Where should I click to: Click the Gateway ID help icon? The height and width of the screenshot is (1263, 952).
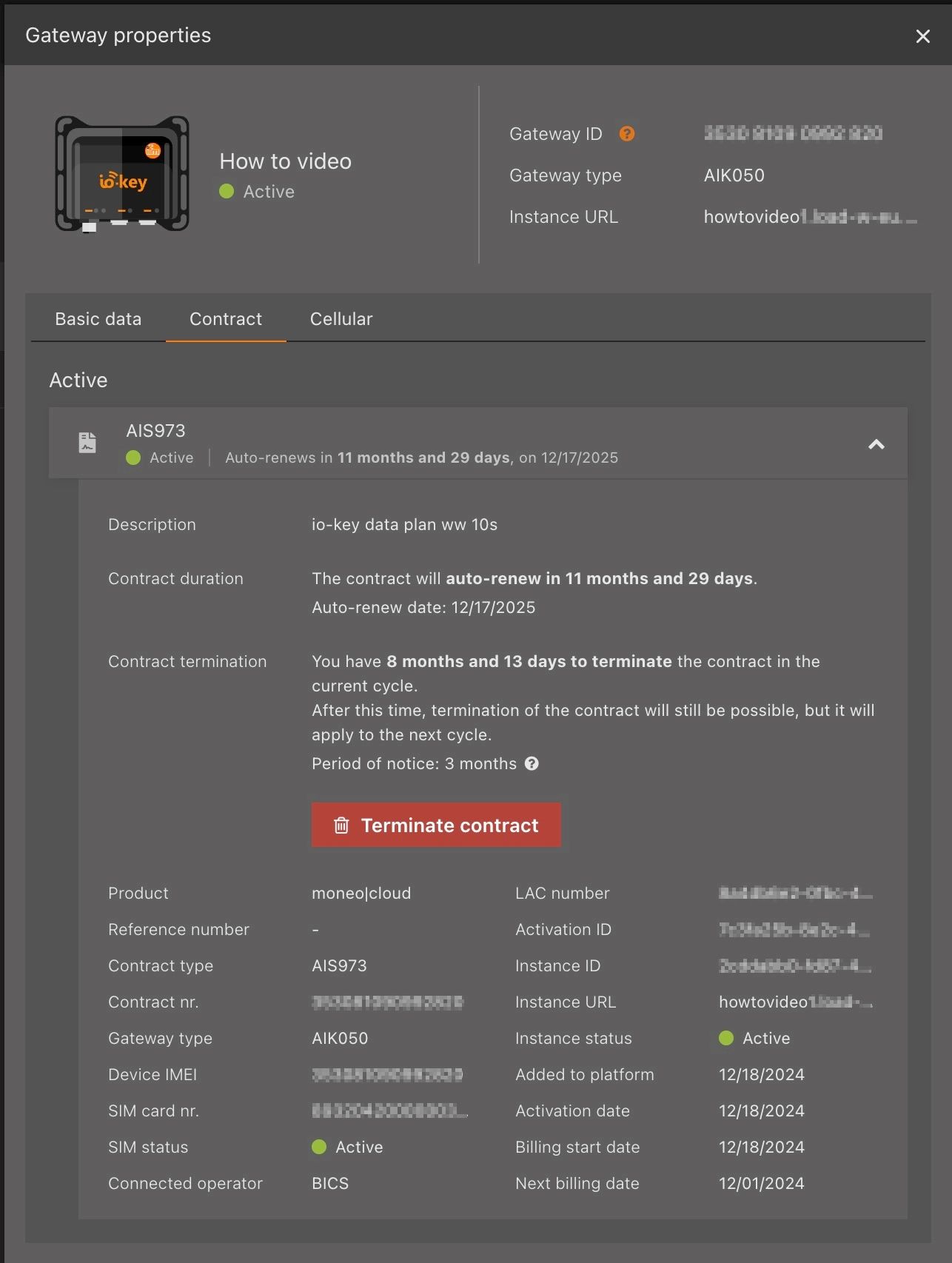pos(626,134)
